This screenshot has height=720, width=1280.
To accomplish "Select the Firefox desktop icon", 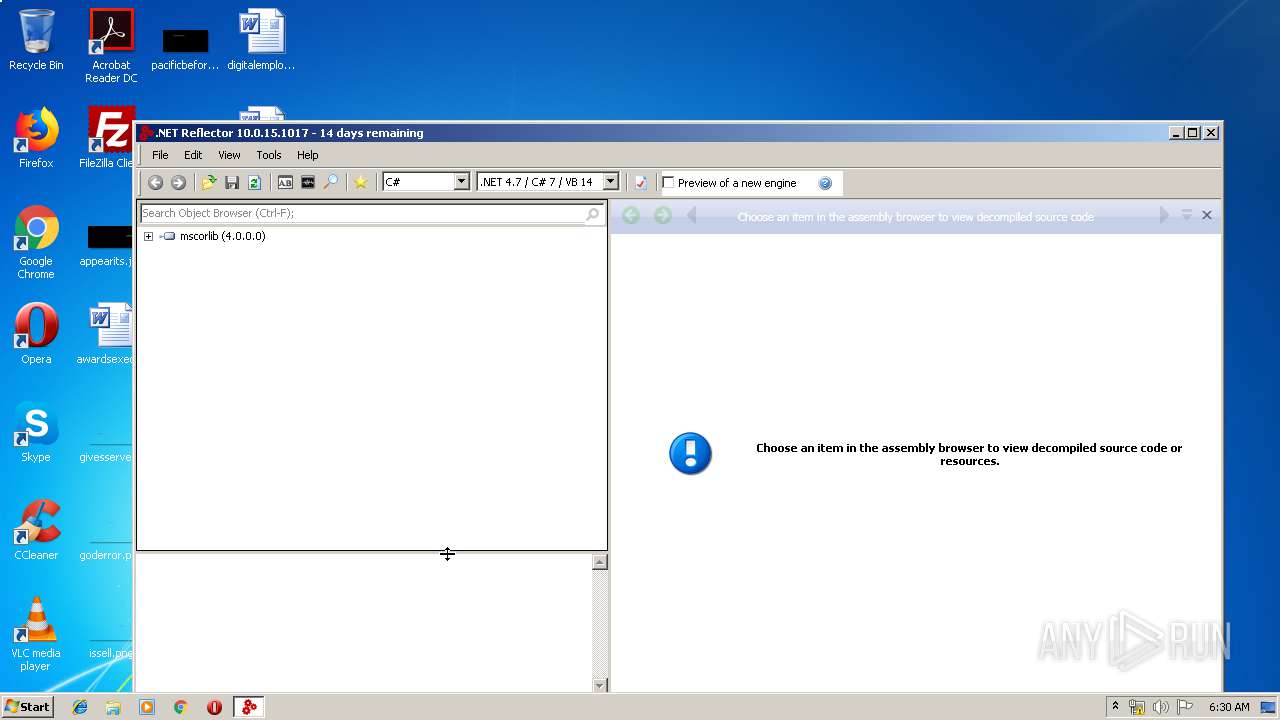I will coord(36,138).
